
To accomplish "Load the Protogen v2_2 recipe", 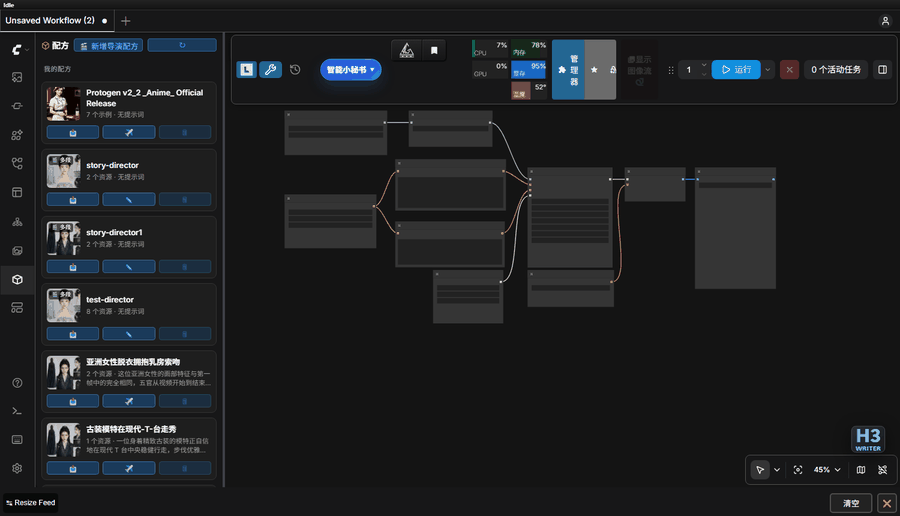I will click(x=73, y=133).
